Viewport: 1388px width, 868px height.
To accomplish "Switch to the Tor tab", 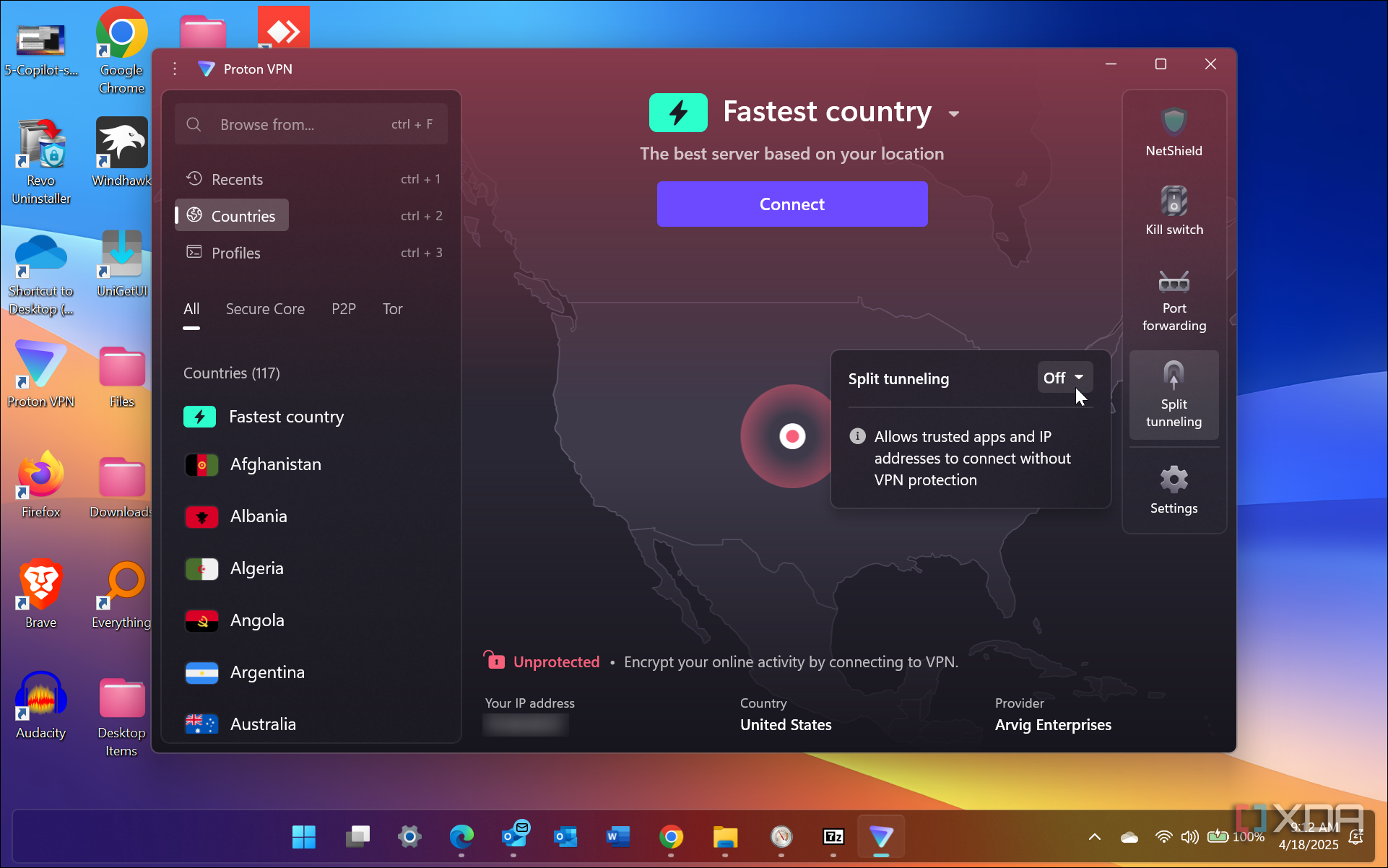I will click(x=392, y=309).
